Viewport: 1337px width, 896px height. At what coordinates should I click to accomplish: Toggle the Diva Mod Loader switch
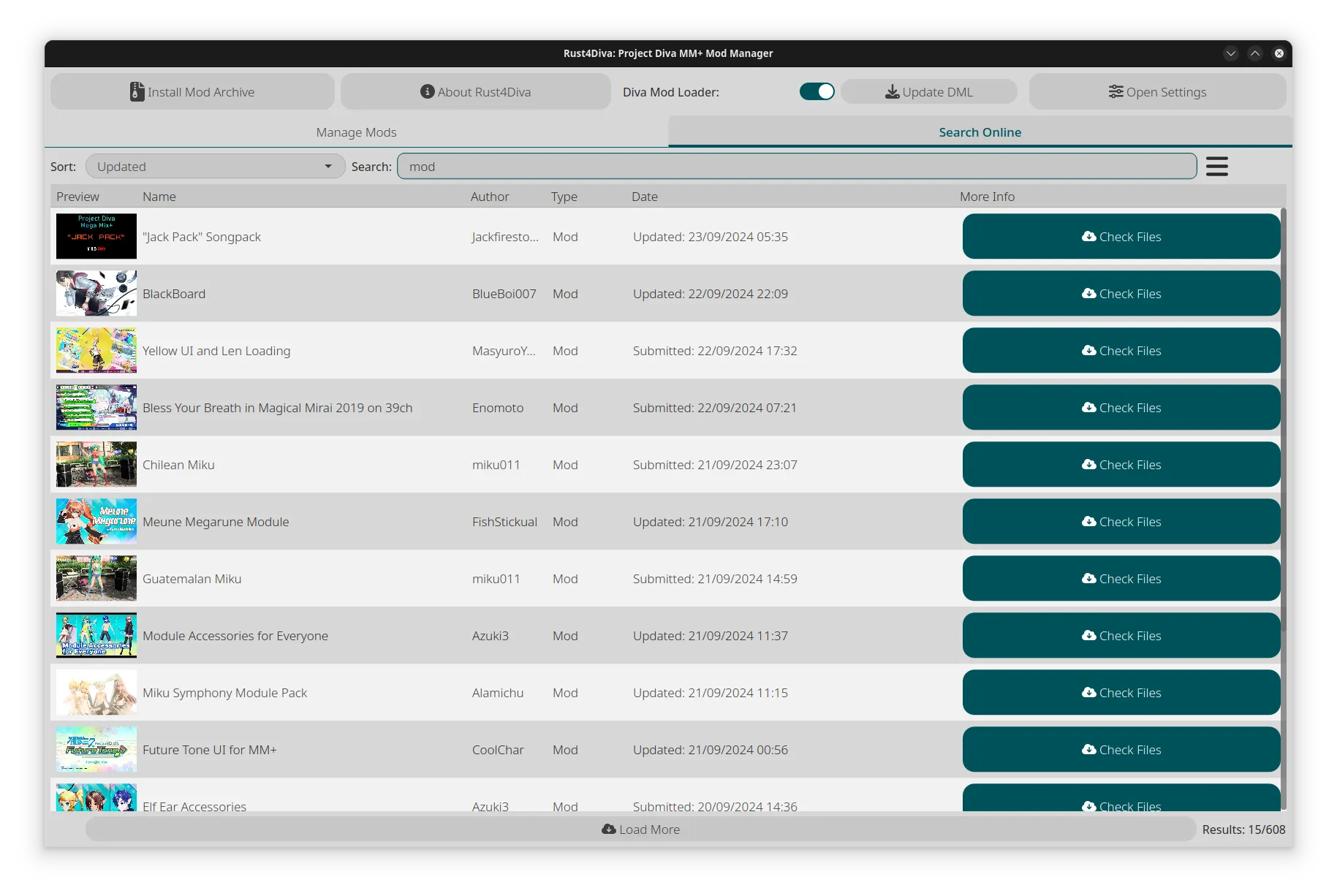pos(817,92)
